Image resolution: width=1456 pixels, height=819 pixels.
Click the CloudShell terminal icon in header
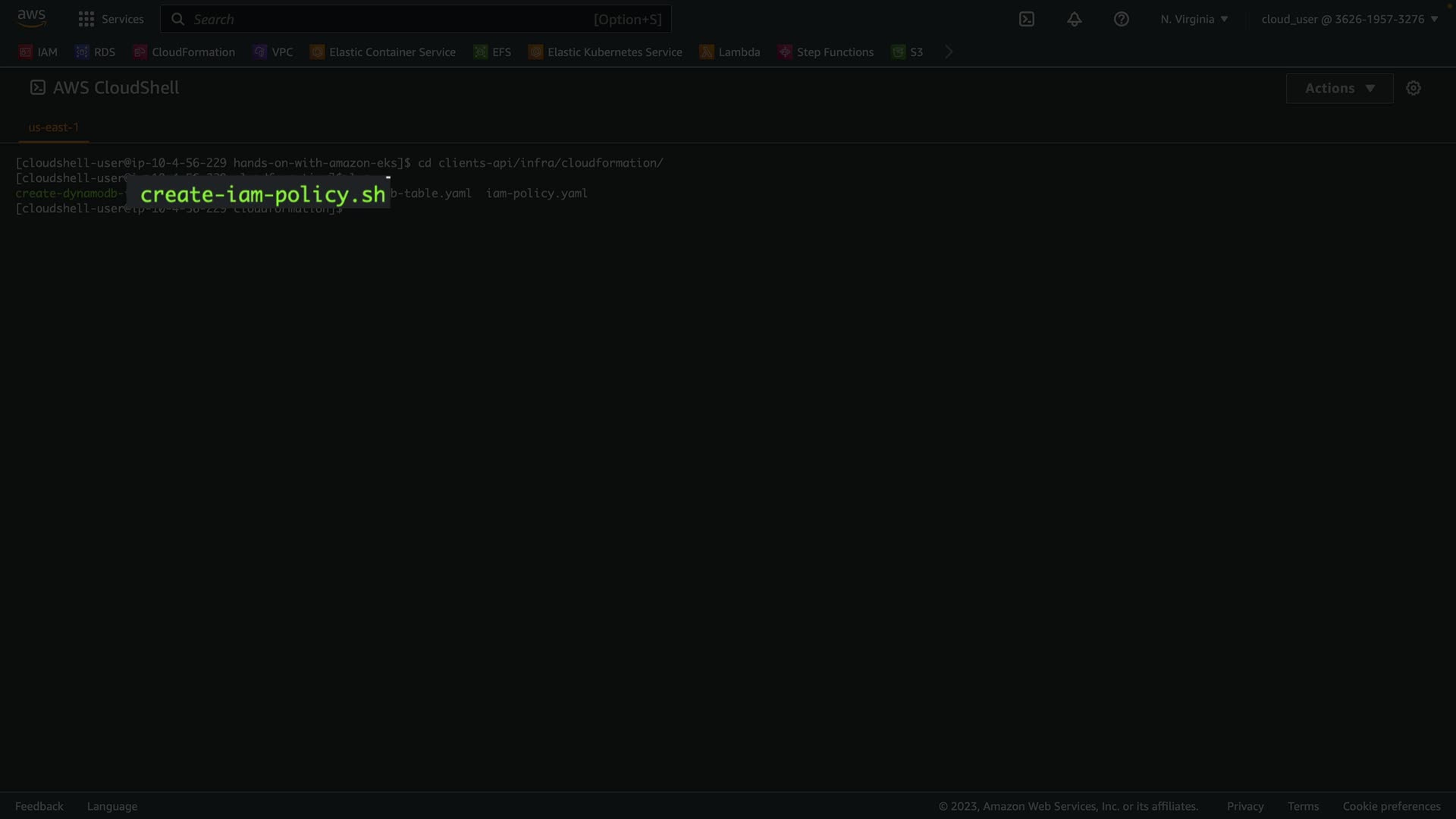(1026, 19)
